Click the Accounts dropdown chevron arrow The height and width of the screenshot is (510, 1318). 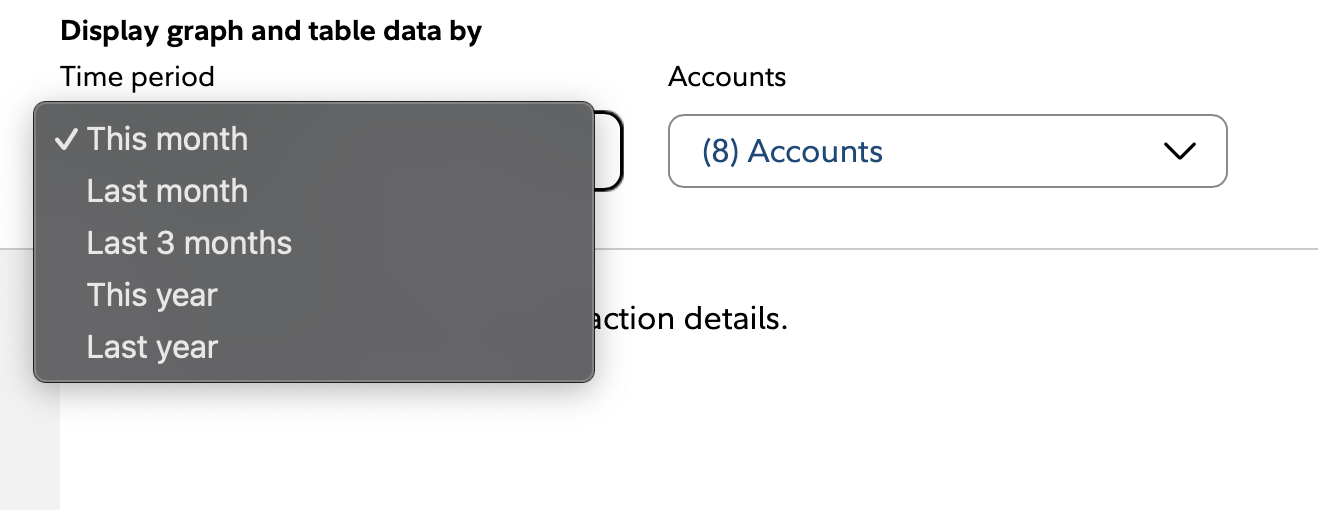tap(1180, 152)
